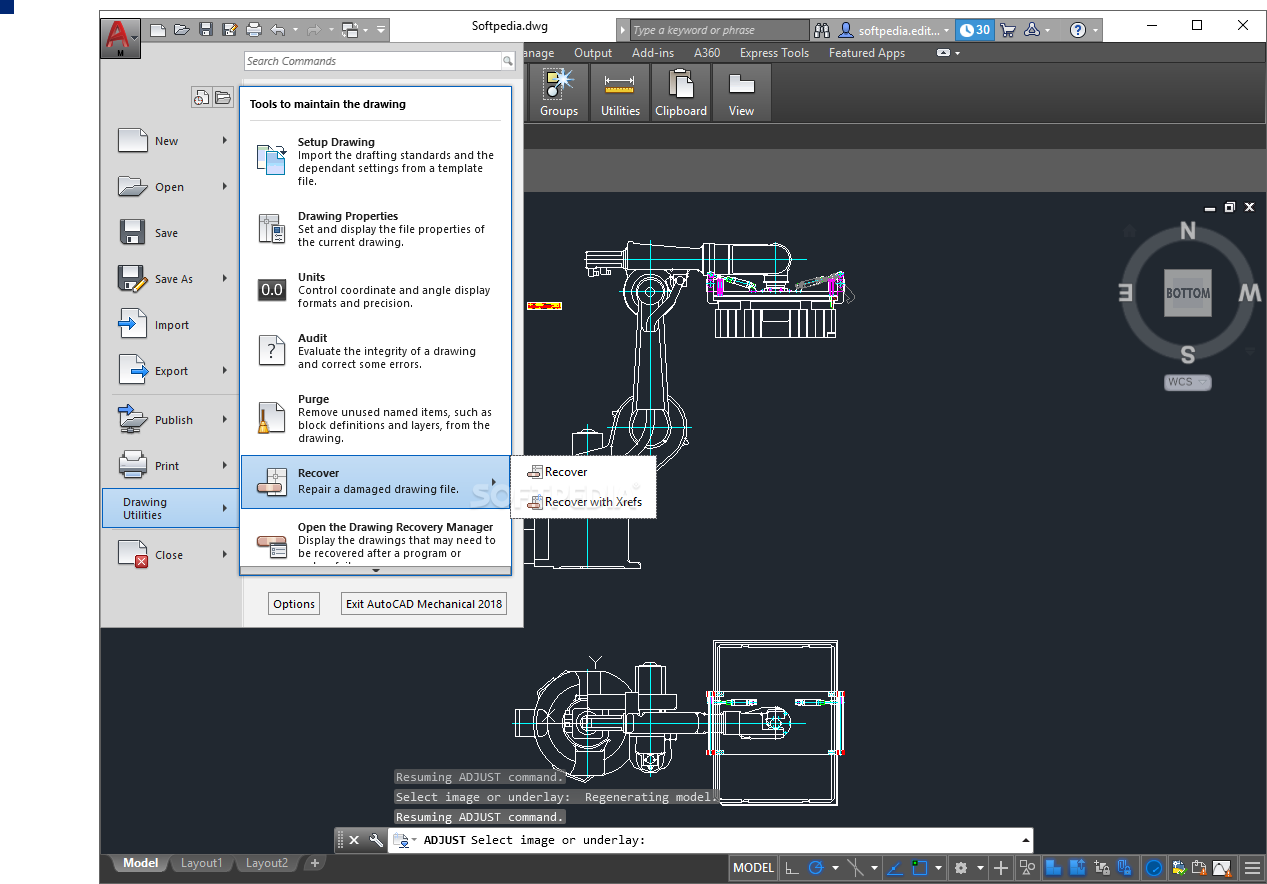Expand the Publish submenu arrow
The height and width of the screenshot is (884, 1267).
pyautogui.click(x=225, y=420)
